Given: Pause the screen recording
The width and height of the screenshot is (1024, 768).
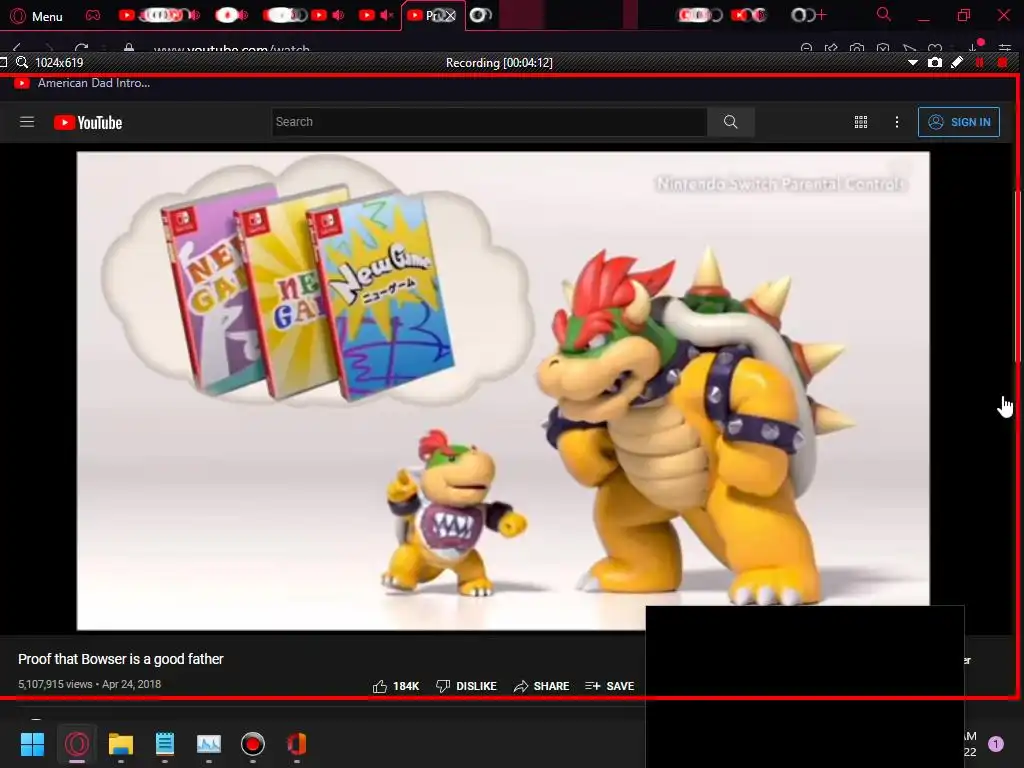Looking at the screenshot, I should 979,63.
